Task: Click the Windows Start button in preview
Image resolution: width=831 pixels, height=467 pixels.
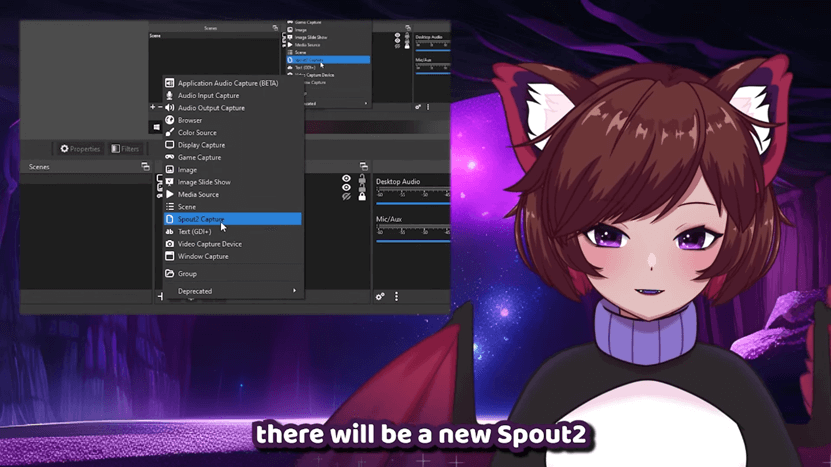Action: click(x=156, y=127)
